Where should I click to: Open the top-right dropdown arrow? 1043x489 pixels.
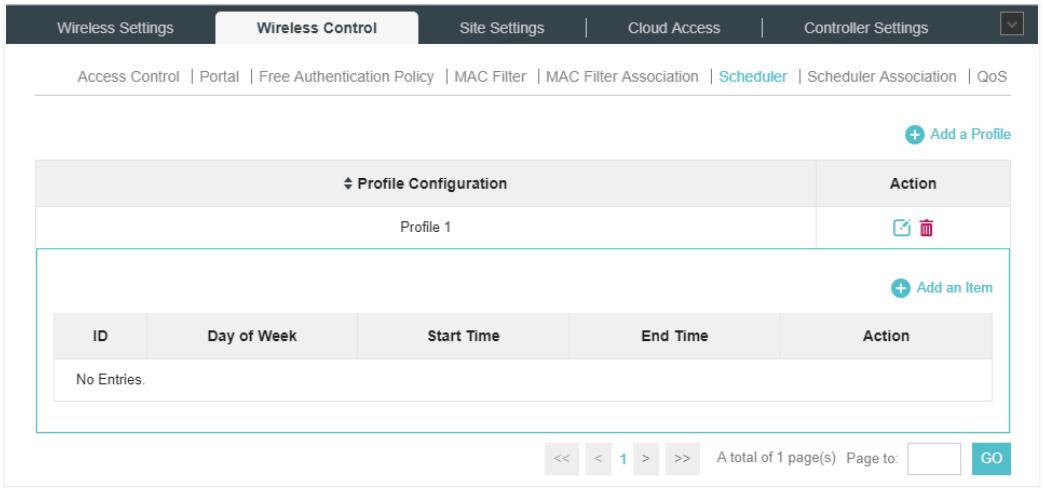click(x=1012, y=25)
